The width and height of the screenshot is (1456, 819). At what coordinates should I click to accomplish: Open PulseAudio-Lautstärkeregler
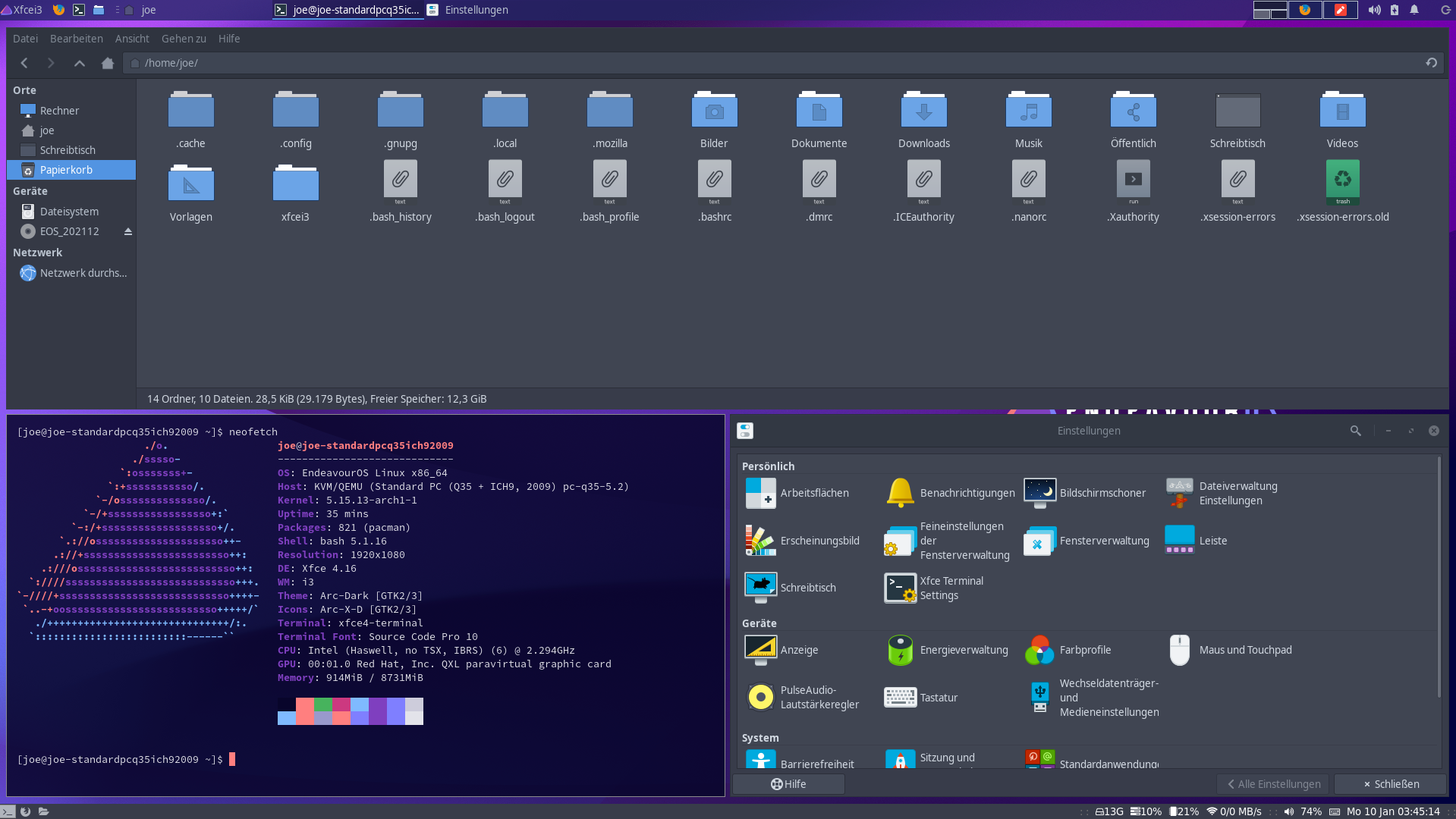803,697
